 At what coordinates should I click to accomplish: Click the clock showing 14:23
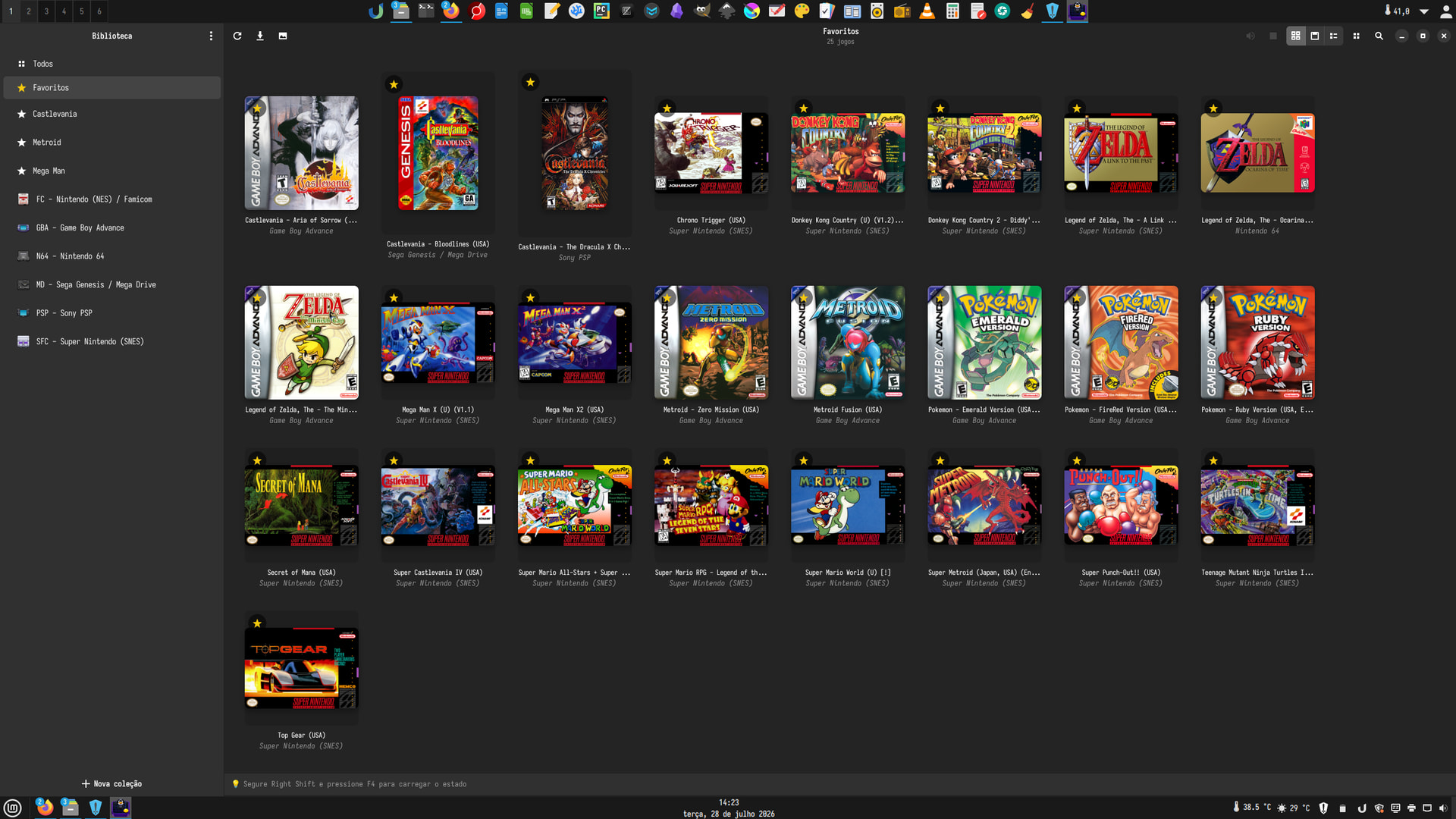pos(729,802)
